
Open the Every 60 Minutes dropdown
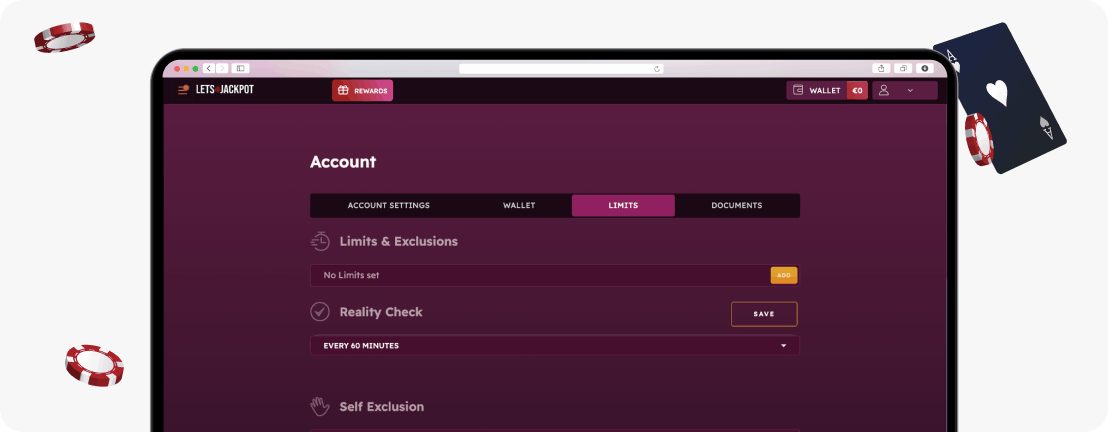point(555,346)
